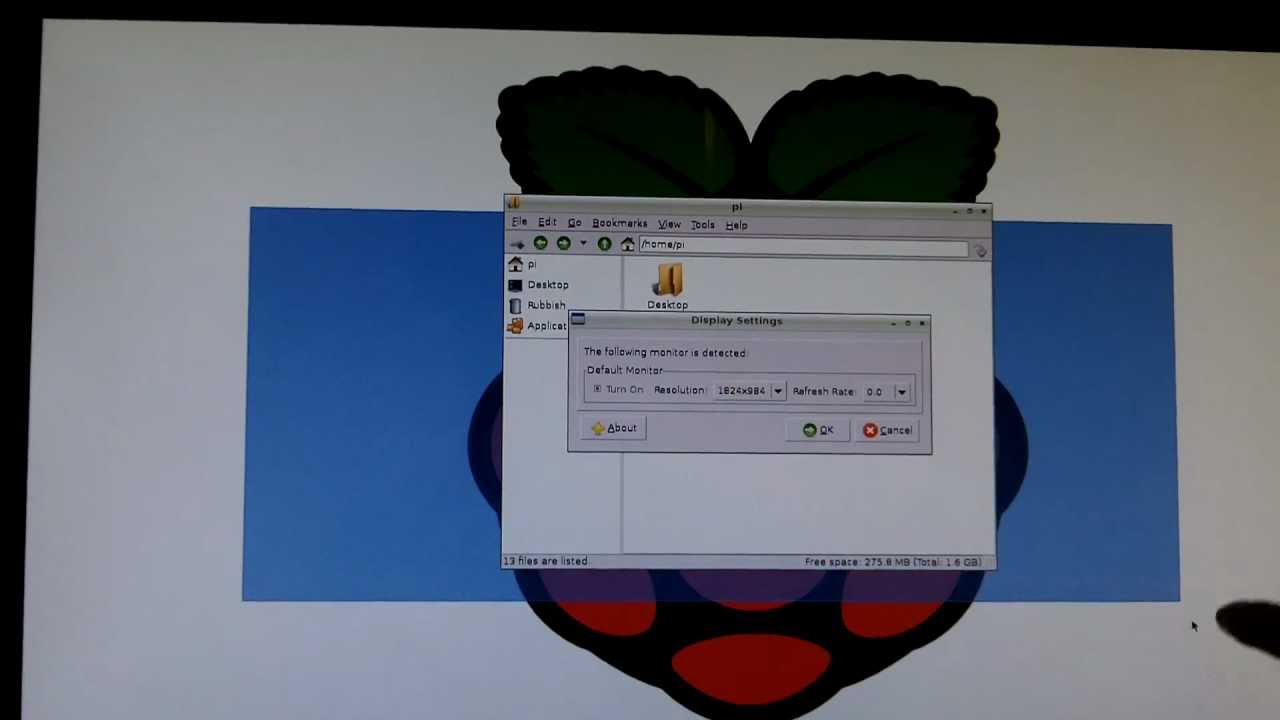Screen dimensions: 1280x720
Task: Click the /home/pi path field
Action: click(x=803, y=246)
